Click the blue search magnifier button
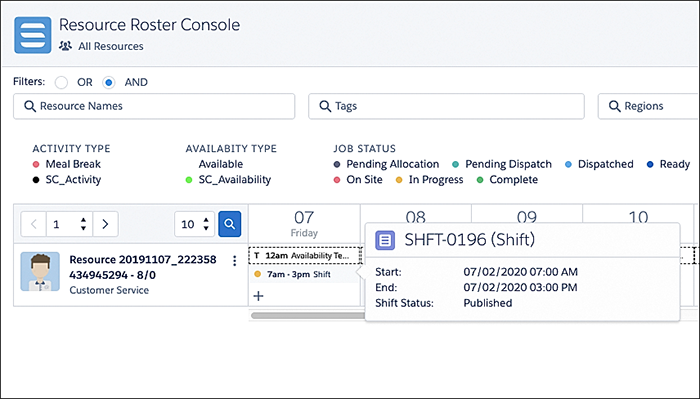Screen dimensions: 700x399 [229, 224]
